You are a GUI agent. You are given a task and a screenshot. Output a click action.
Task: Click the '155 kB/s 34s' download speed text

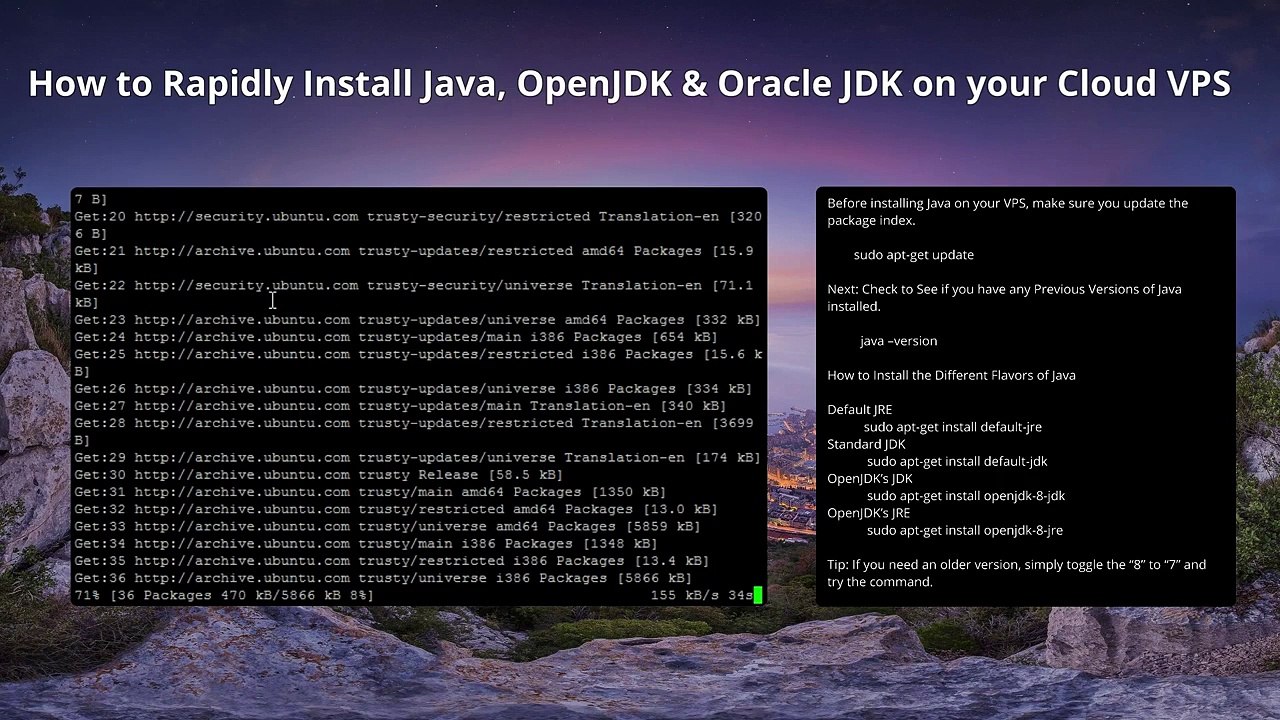701,595
